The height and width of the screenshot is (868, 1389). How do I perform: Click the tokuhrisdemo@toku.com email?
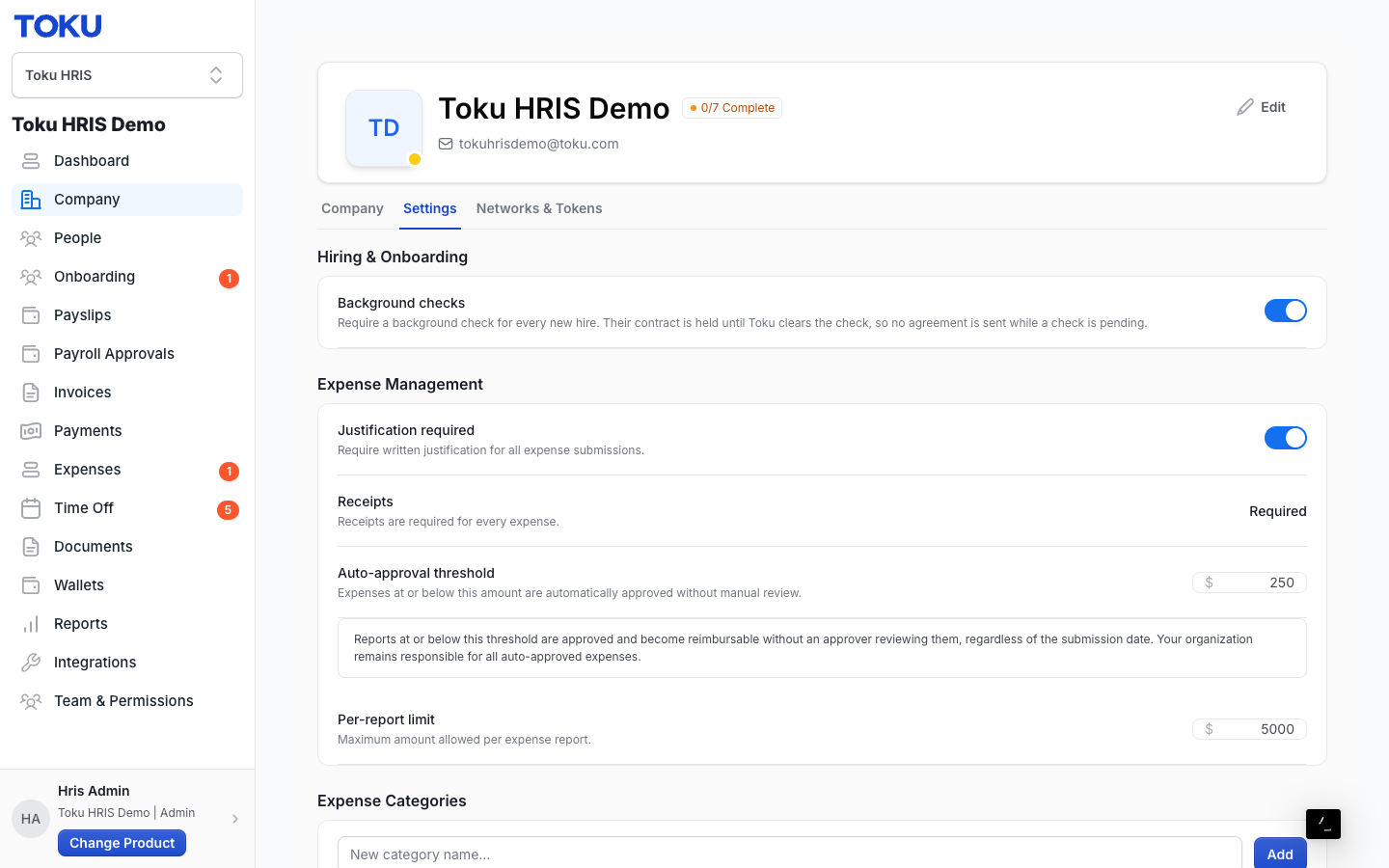(x=538, y=144)
